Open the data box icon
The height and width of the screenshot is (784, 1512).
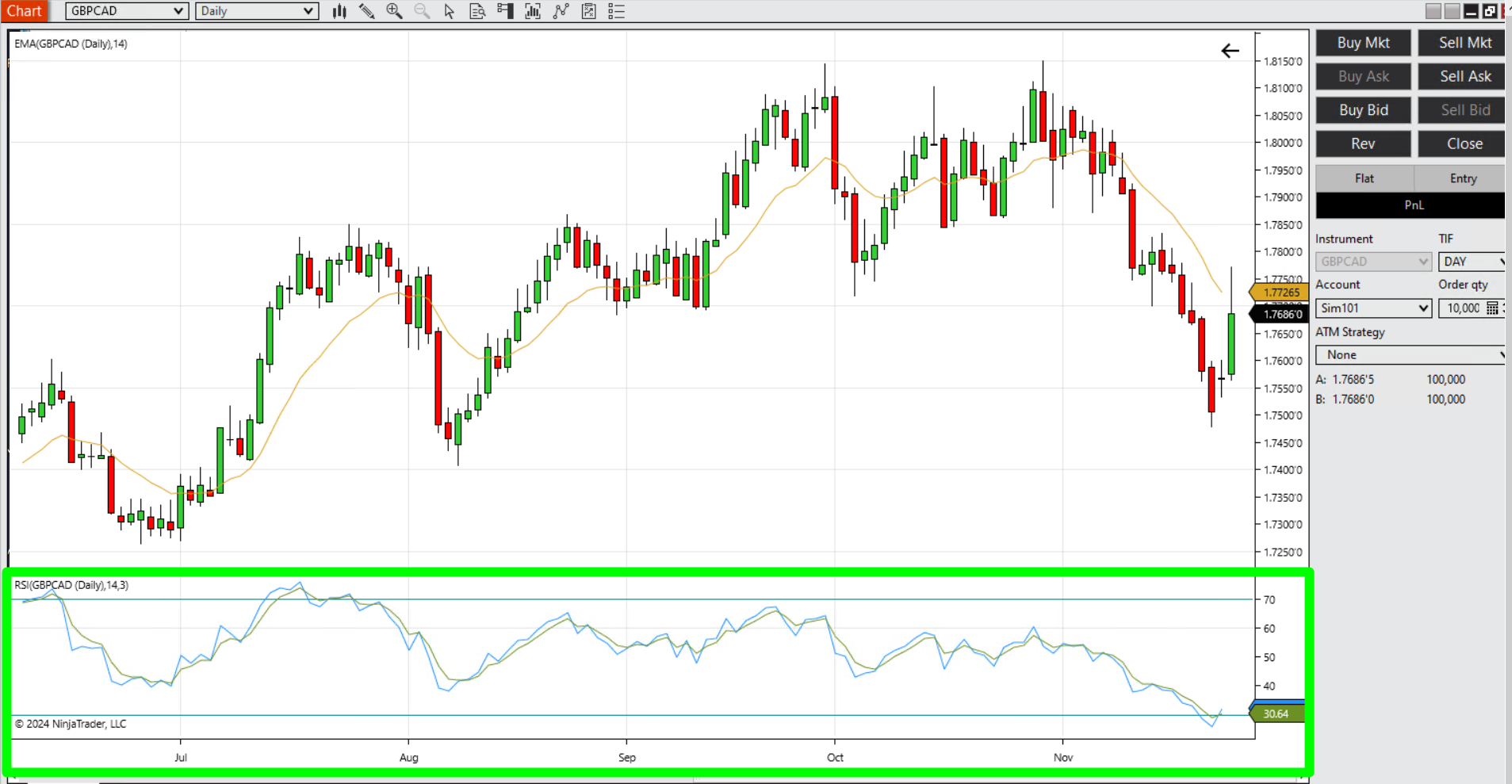477,11
